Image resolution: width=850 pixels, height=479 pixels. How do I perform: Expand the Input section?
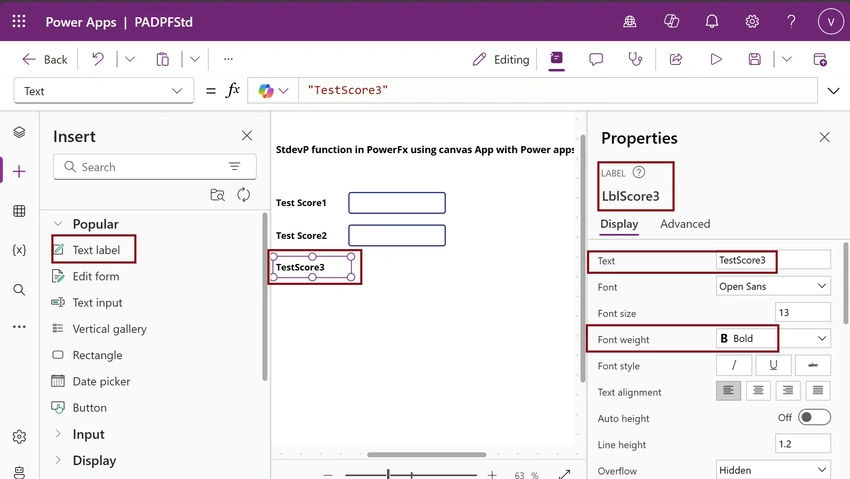(x=57, y=433)
